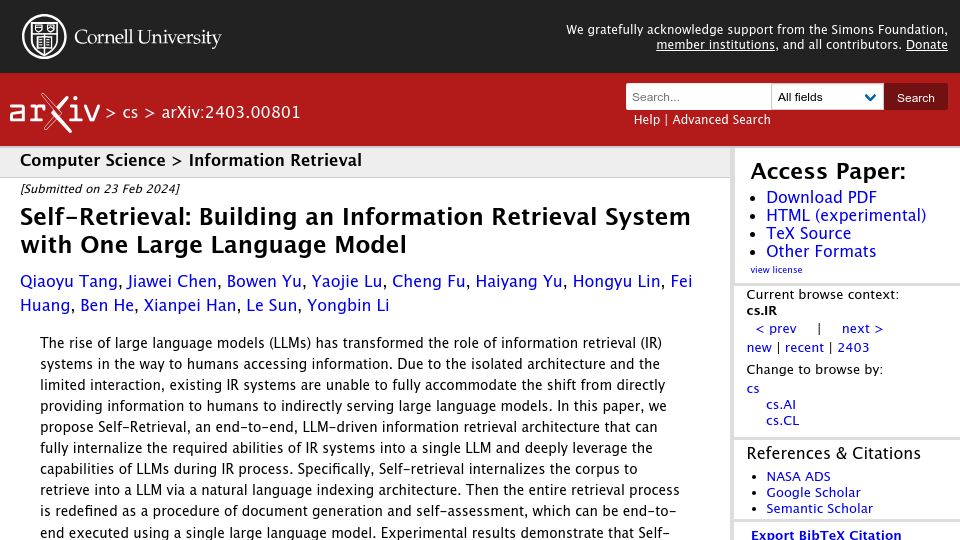960x540 pixels.
Task: Open the recent listings link
Action: [x=804, y=348]
